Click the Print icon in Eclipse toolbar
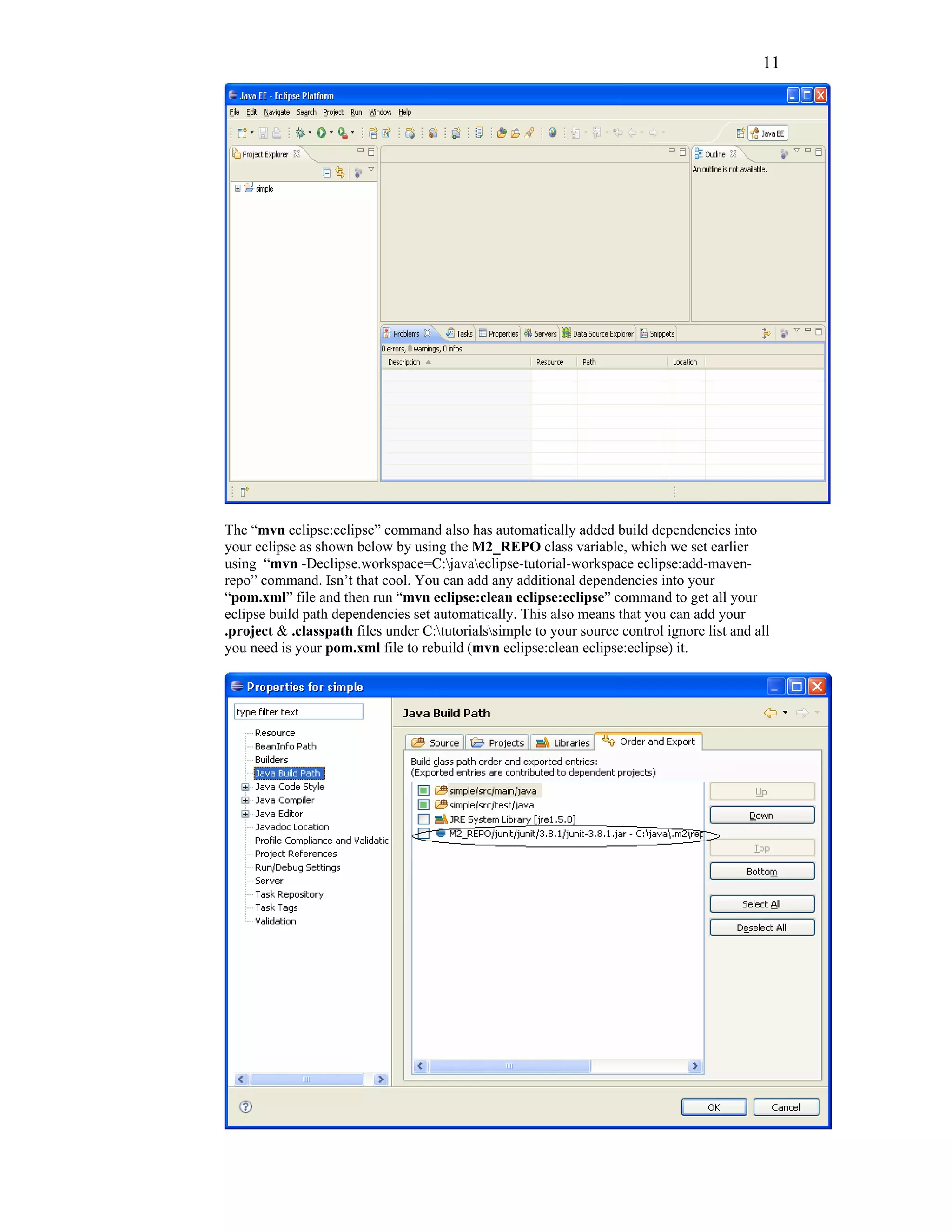Viewport: 952px width, 1232px height. point(277,133)
